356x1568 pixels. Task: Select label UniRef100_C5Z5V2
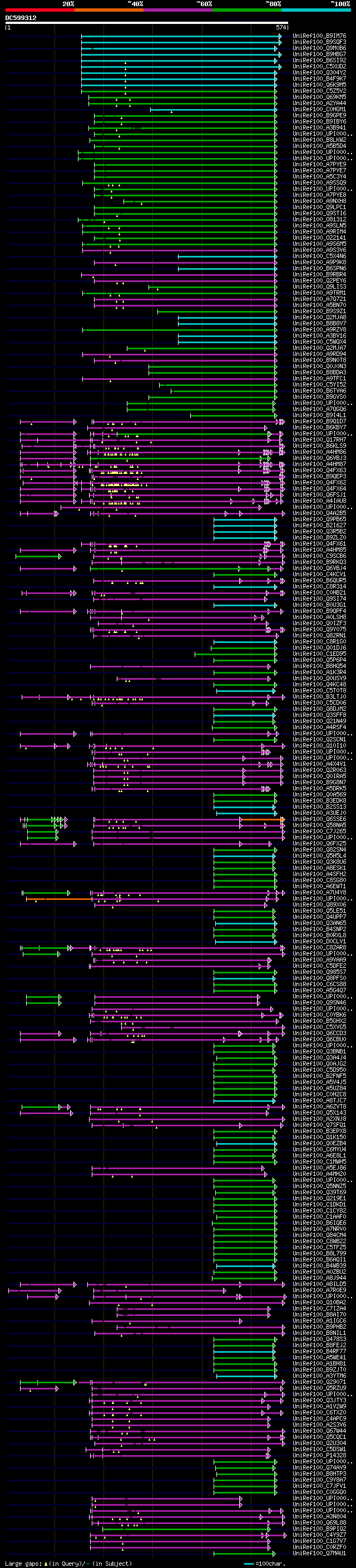point(319,91)
